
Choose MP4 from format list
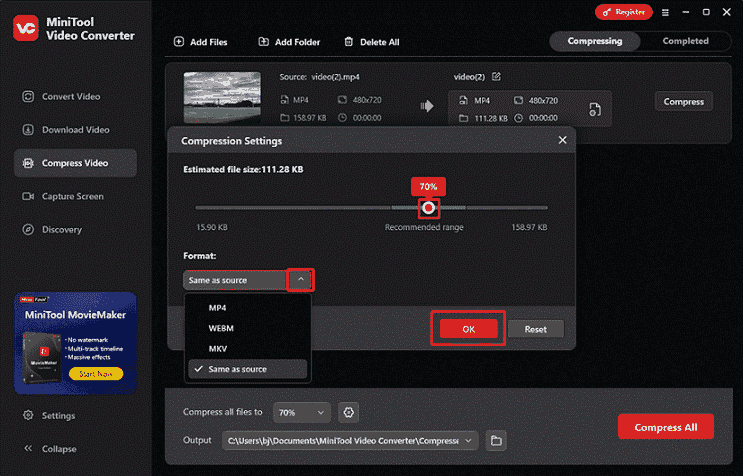coord(247,307)
